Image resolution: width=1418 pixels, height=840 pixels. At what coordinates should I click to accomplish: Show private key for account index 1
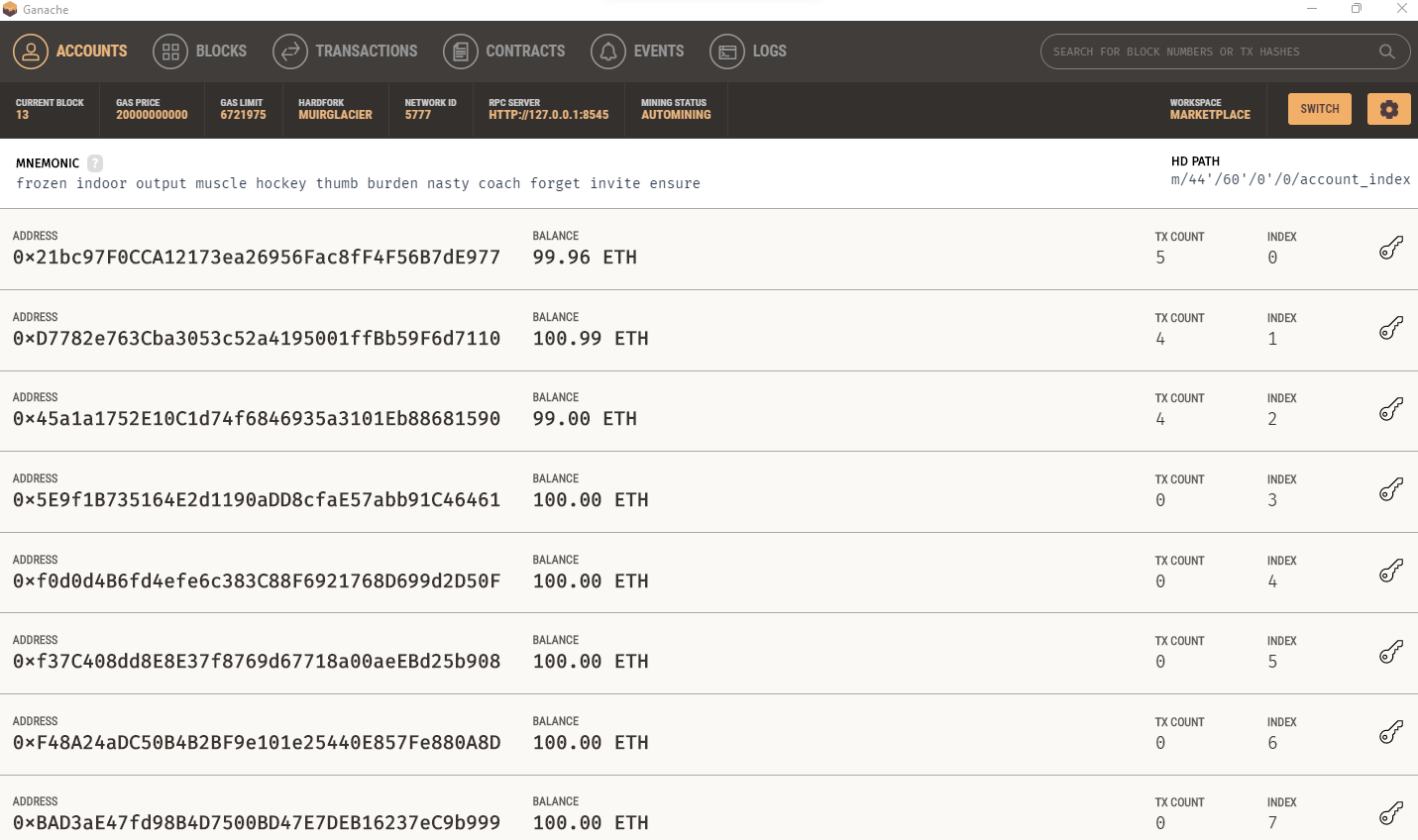coord(1391,328)
